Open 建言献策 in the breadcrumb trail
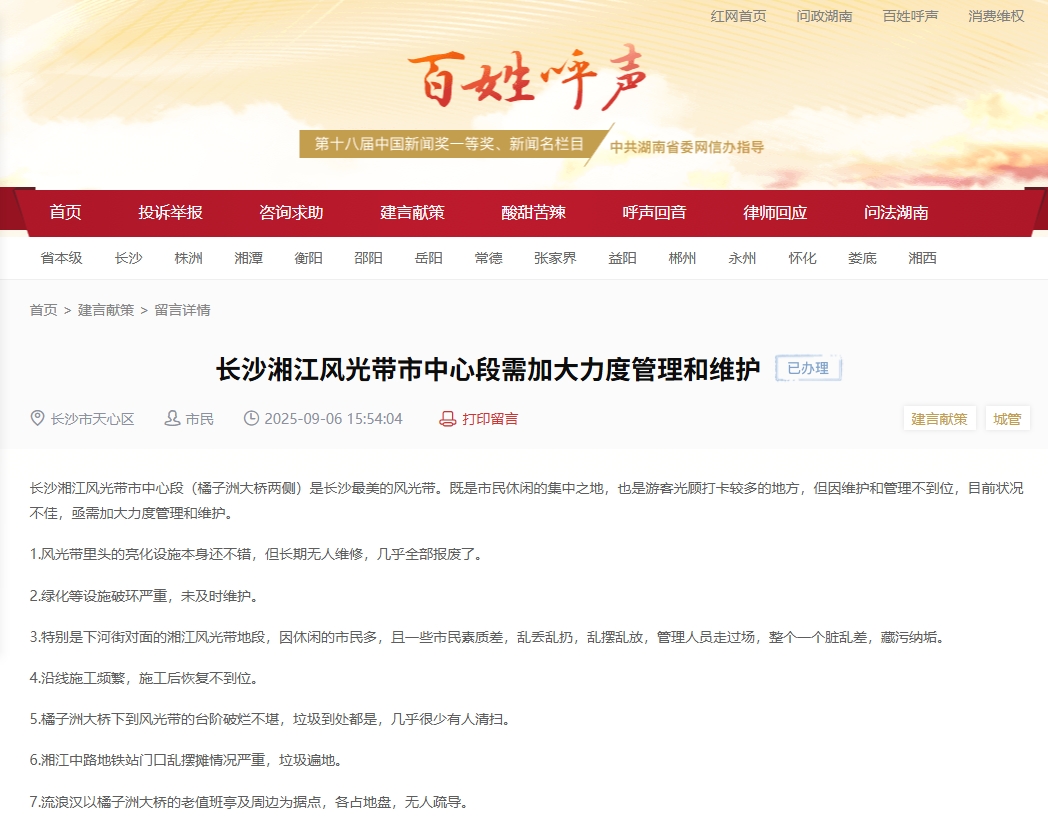 (106, 309)
